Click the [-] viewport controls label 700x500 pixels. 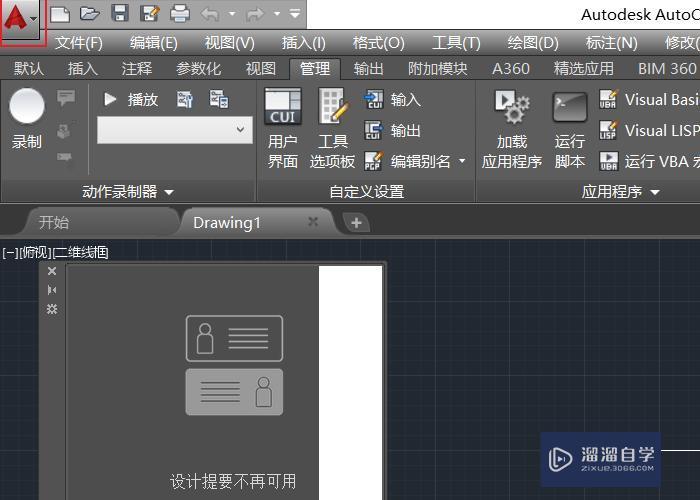pyautogui.click(x=10, y=253)
